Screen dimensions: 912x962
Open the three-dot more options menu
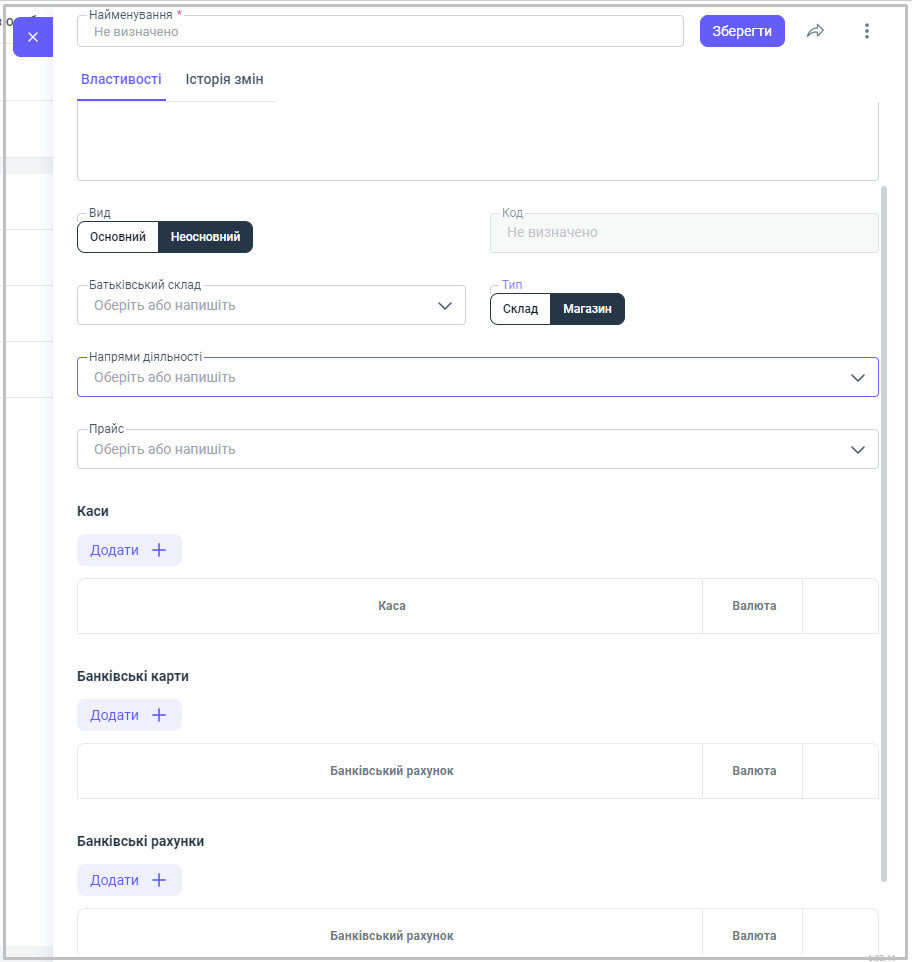click(866, 31)
